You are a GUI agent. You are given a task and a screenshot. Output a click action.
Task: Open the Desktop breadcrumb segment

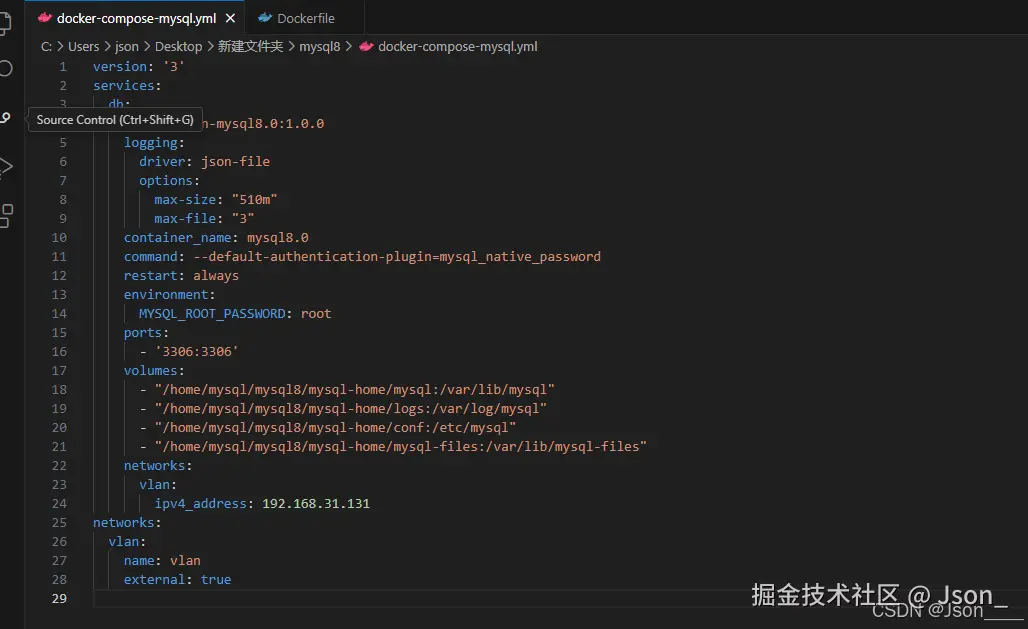pos(178,47)
